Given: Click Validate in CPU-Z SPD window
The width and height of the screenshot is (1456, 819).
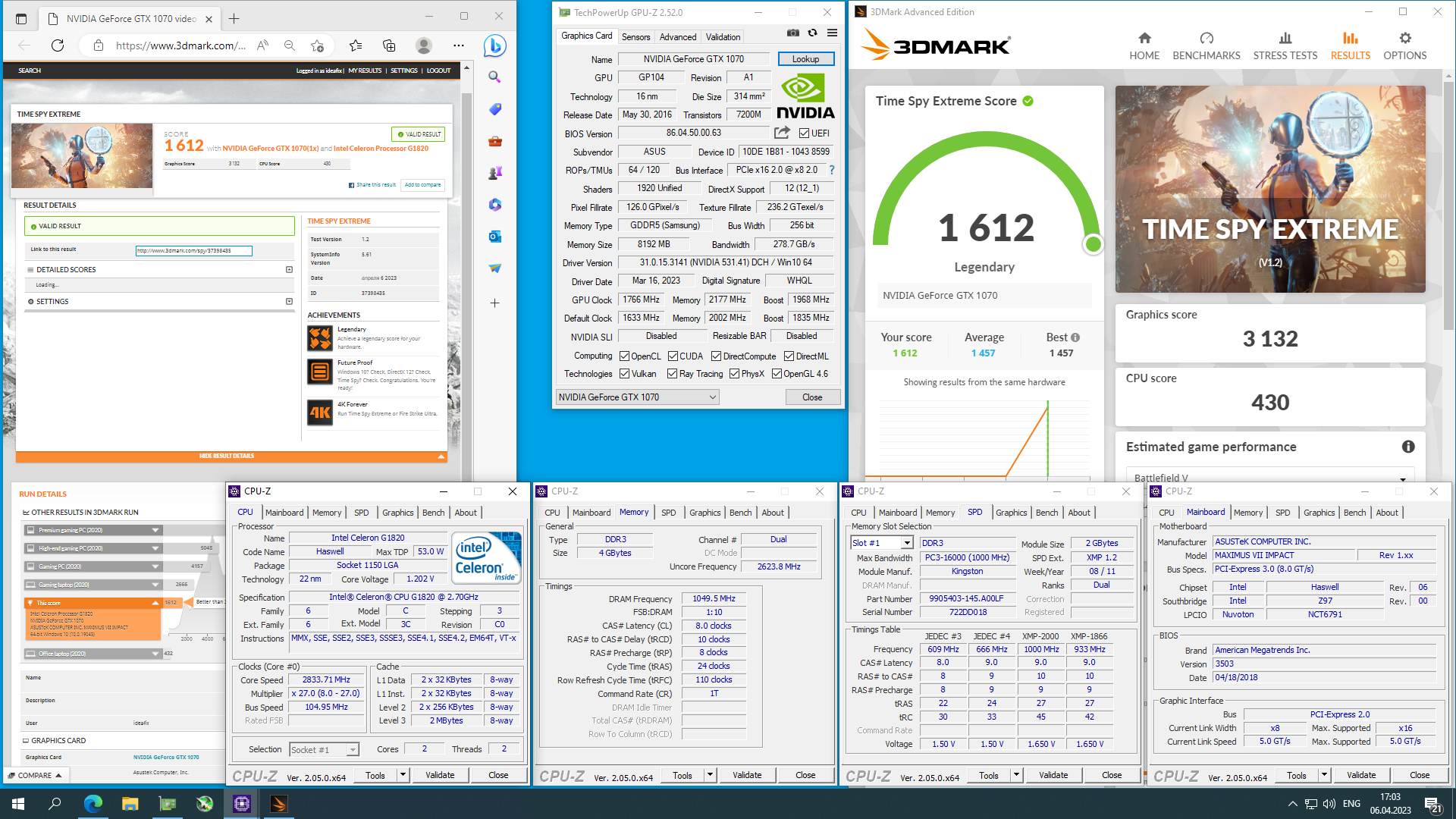Looking at the screenshot, I should coord(1053,774).
